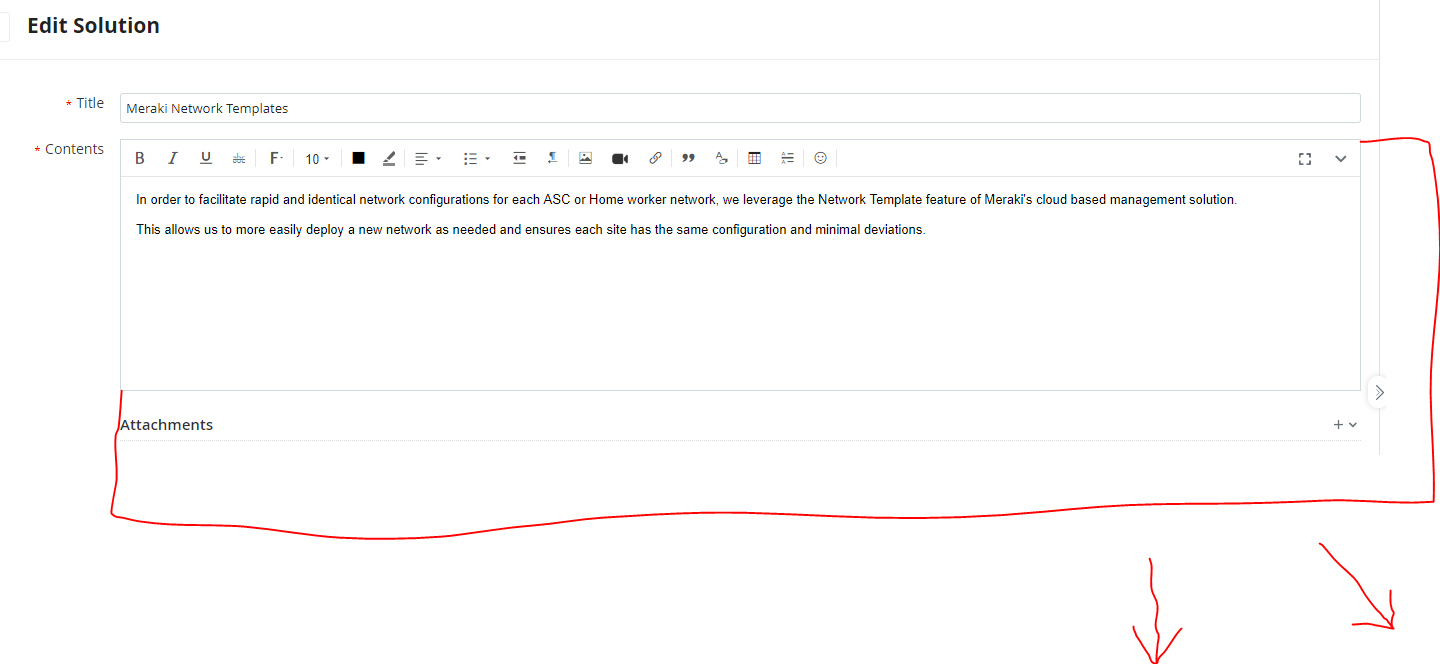
Task: Click the indent icon
Action: click(519, 158)
